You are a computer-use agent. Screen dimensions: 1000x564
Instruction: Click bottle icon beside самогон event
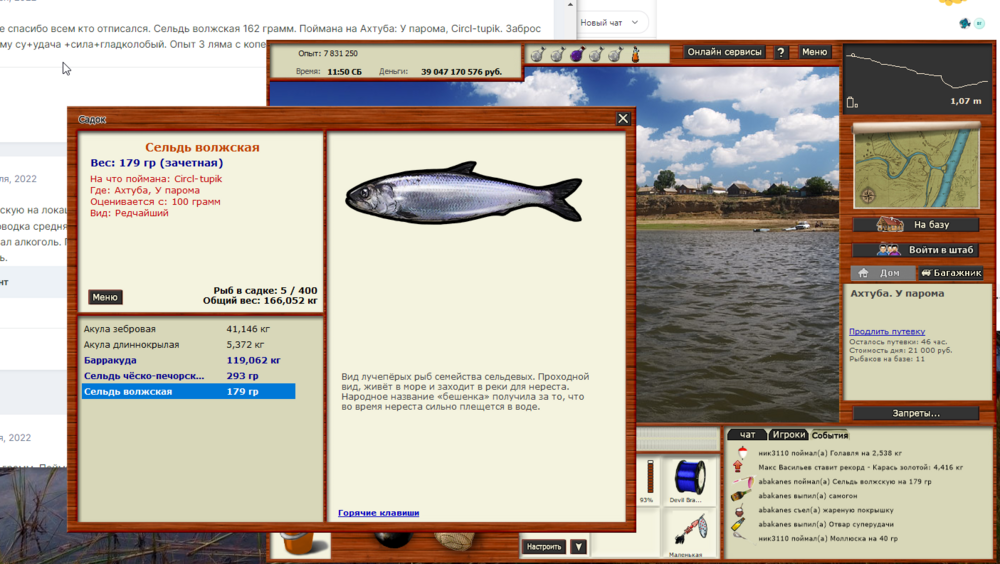point(740,496)
